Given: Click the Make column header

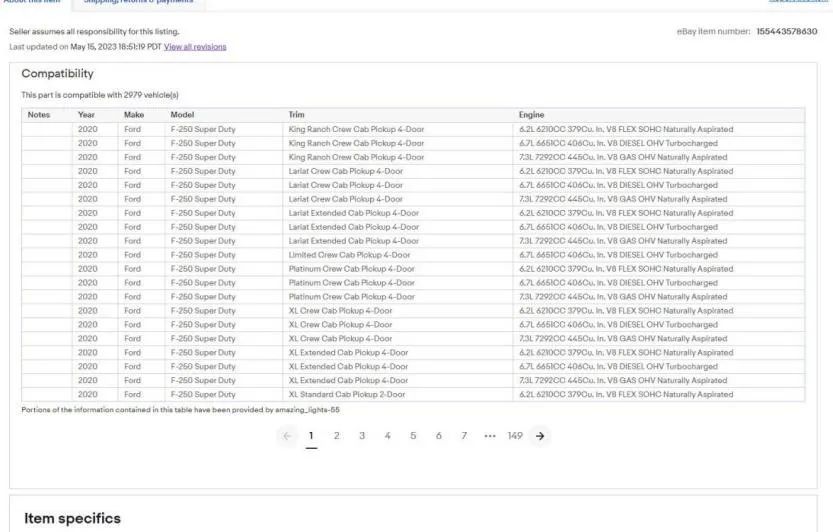Looking at the screenshot, I should (x=134, y=115).
